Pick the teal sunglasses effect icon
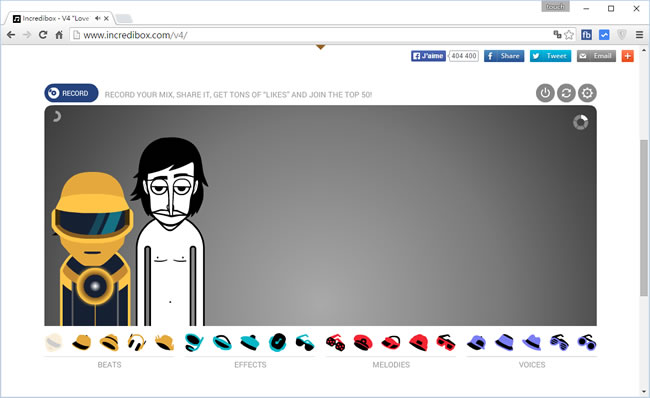Image resolution: width=650 pixels, height=398 pixels. point(305,342)
